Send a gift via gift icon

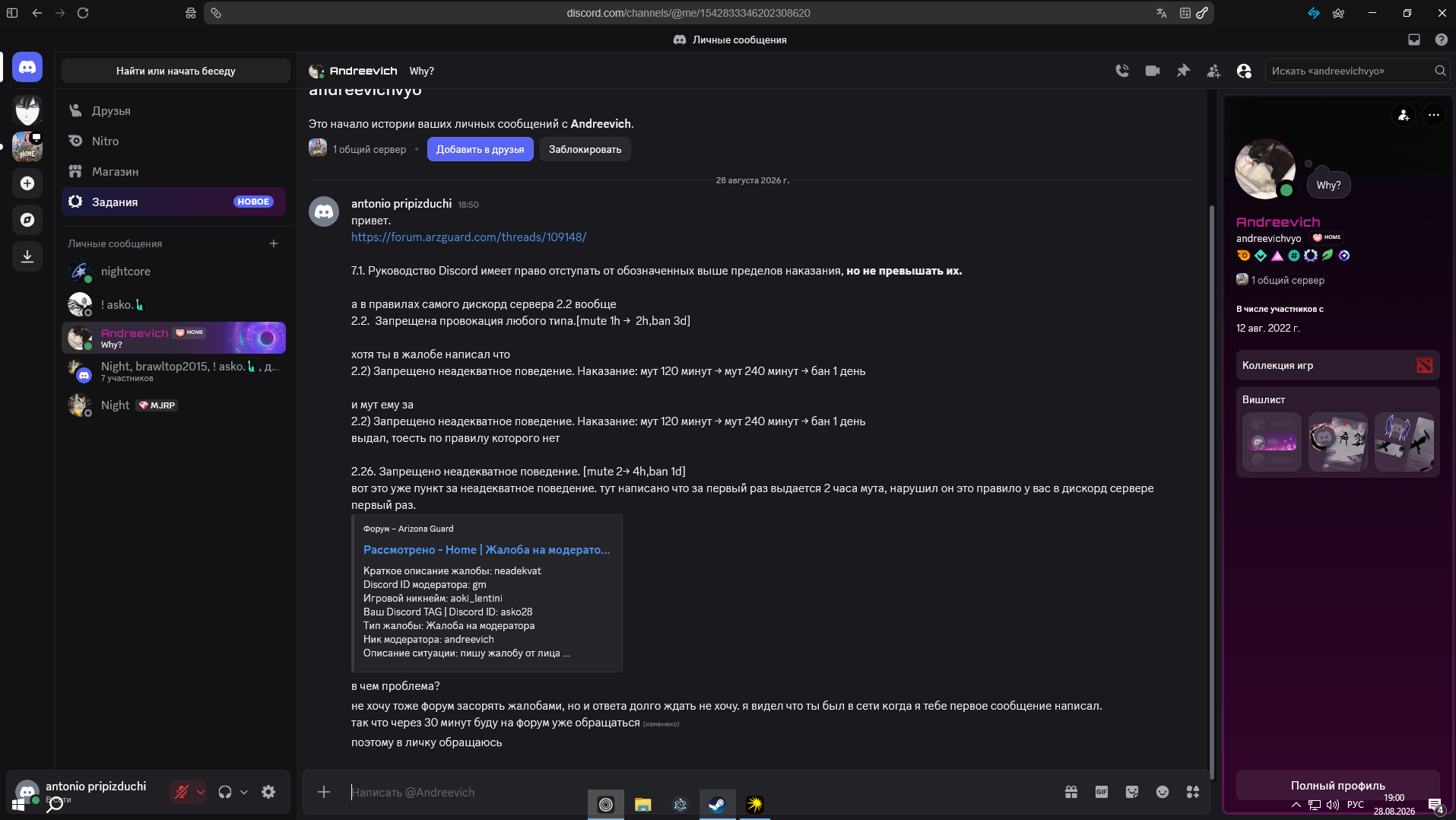tap(1071, 792)
